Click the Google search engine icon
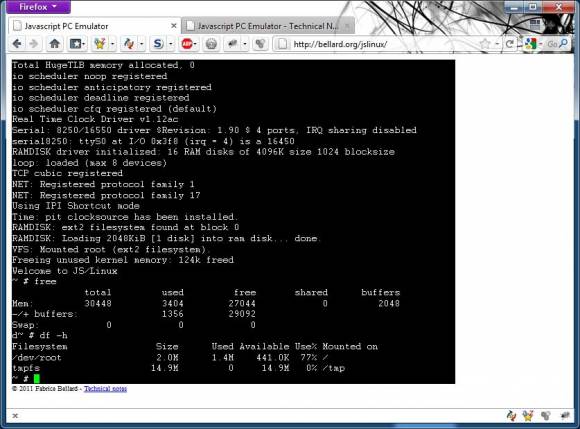This screenshot has height=429, width=580. pyautogui.click(x=531, y=44)
